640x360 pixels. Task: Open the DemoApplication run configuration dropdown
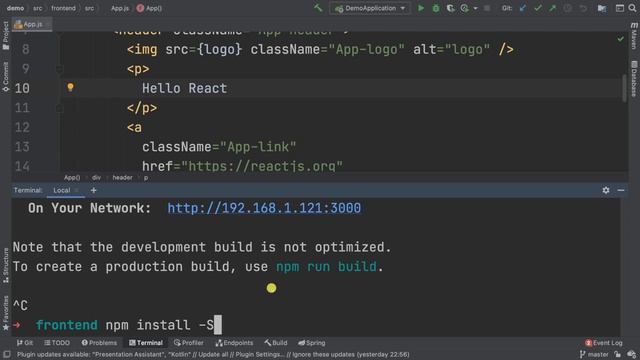(370, 8)
